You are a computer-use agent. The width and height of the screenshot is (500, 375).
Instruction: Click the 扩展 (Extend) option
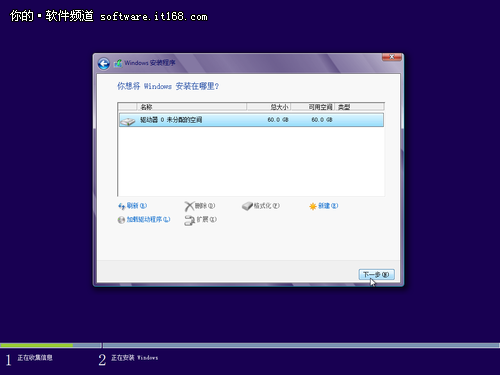point(207,219)
